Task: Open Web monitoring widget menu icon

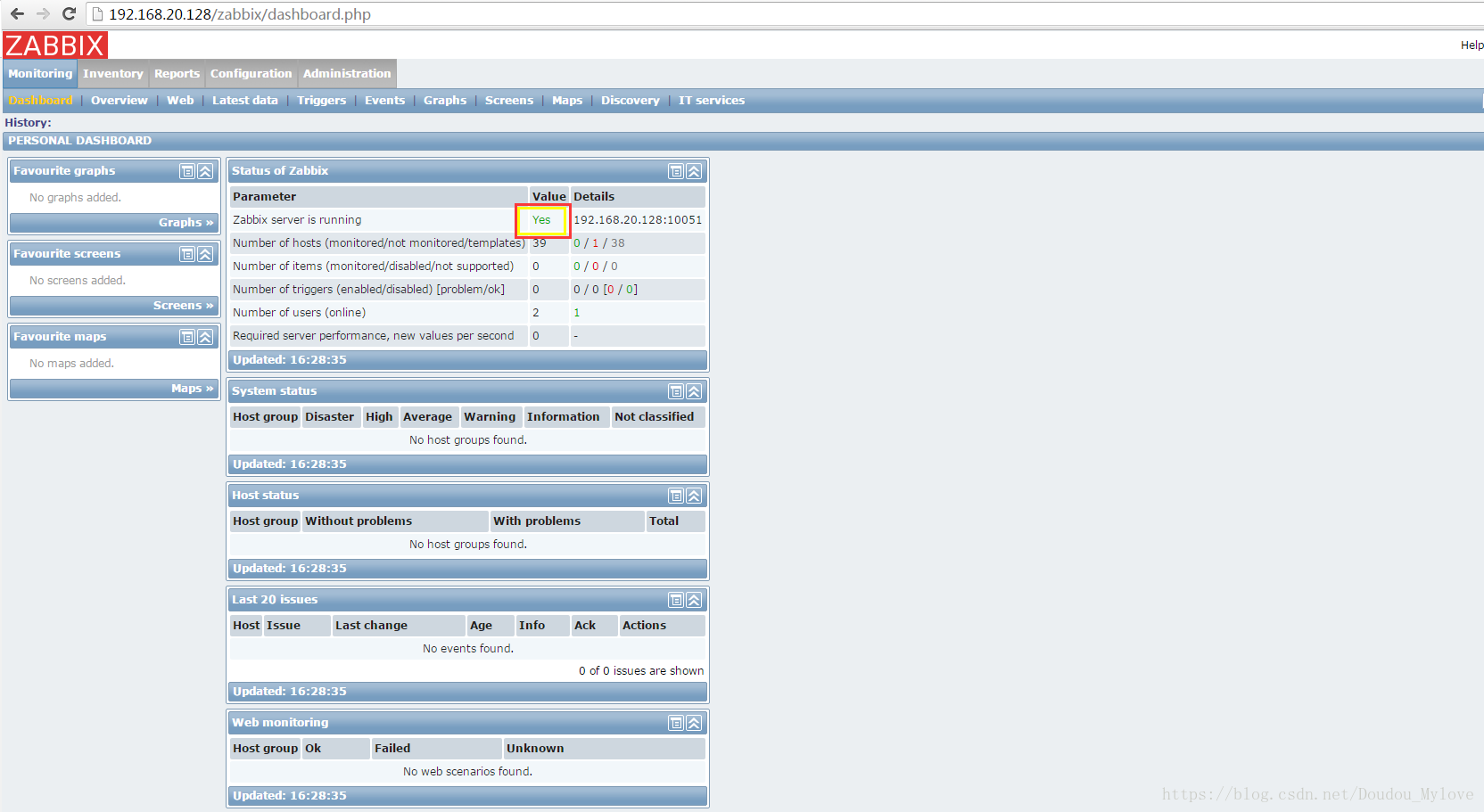Action: point(676,723)
